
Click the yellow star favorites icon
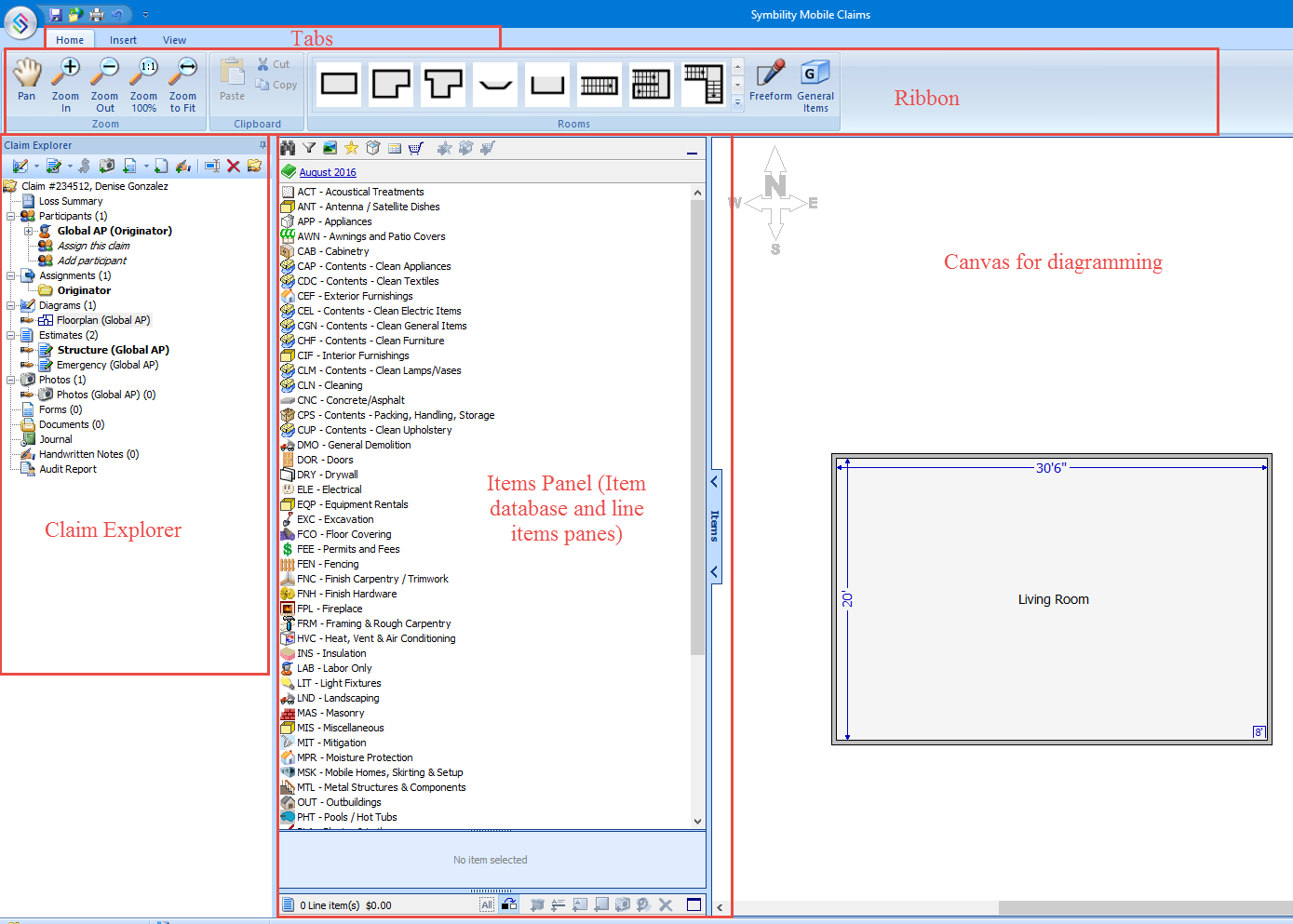(351, 148)
